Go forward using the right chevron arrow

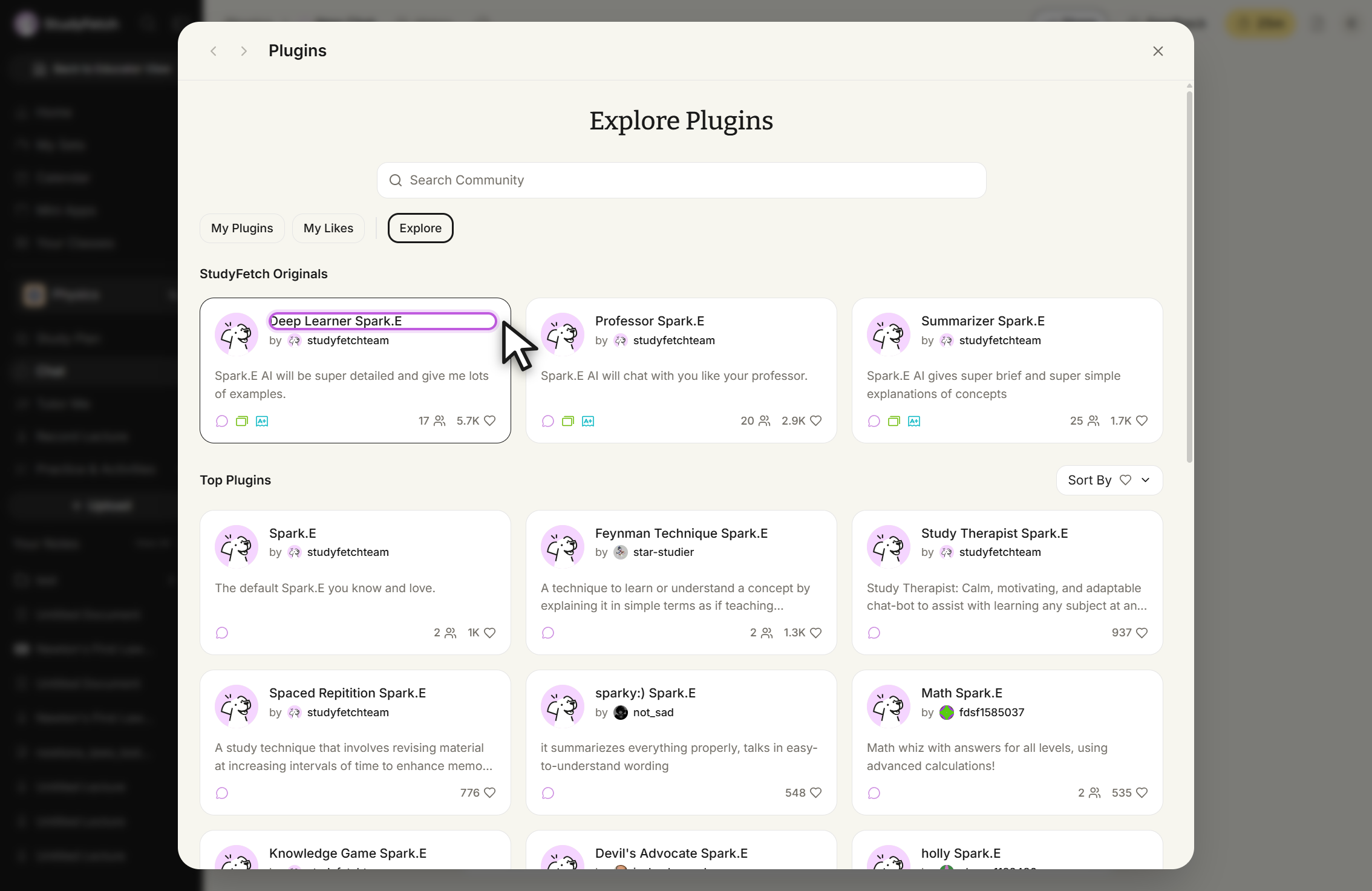click(244, 51)
